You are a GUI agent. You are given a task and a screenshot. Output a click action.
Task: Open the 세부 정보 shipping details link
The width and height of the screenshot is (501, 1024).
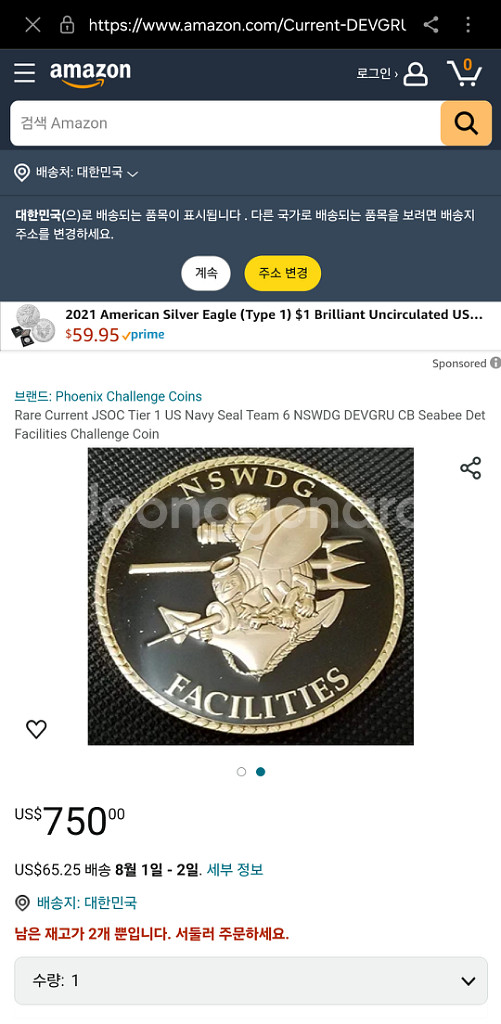(x=235, y=870)
